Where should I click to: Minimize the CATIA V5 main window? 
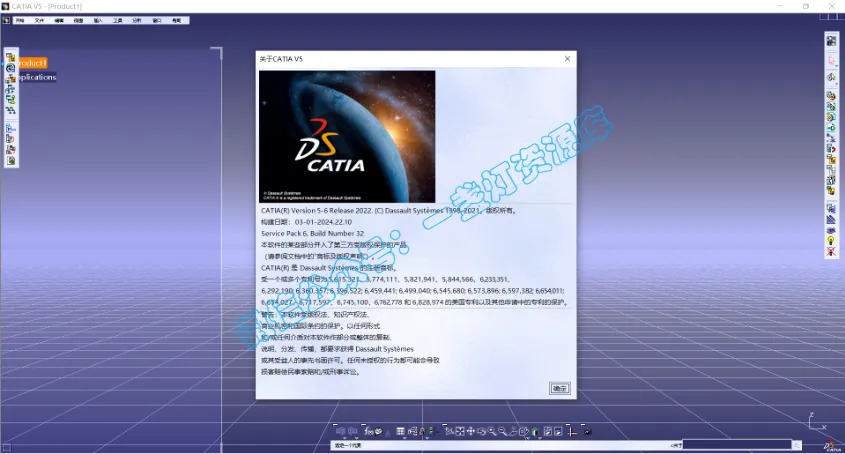point(780,6)
